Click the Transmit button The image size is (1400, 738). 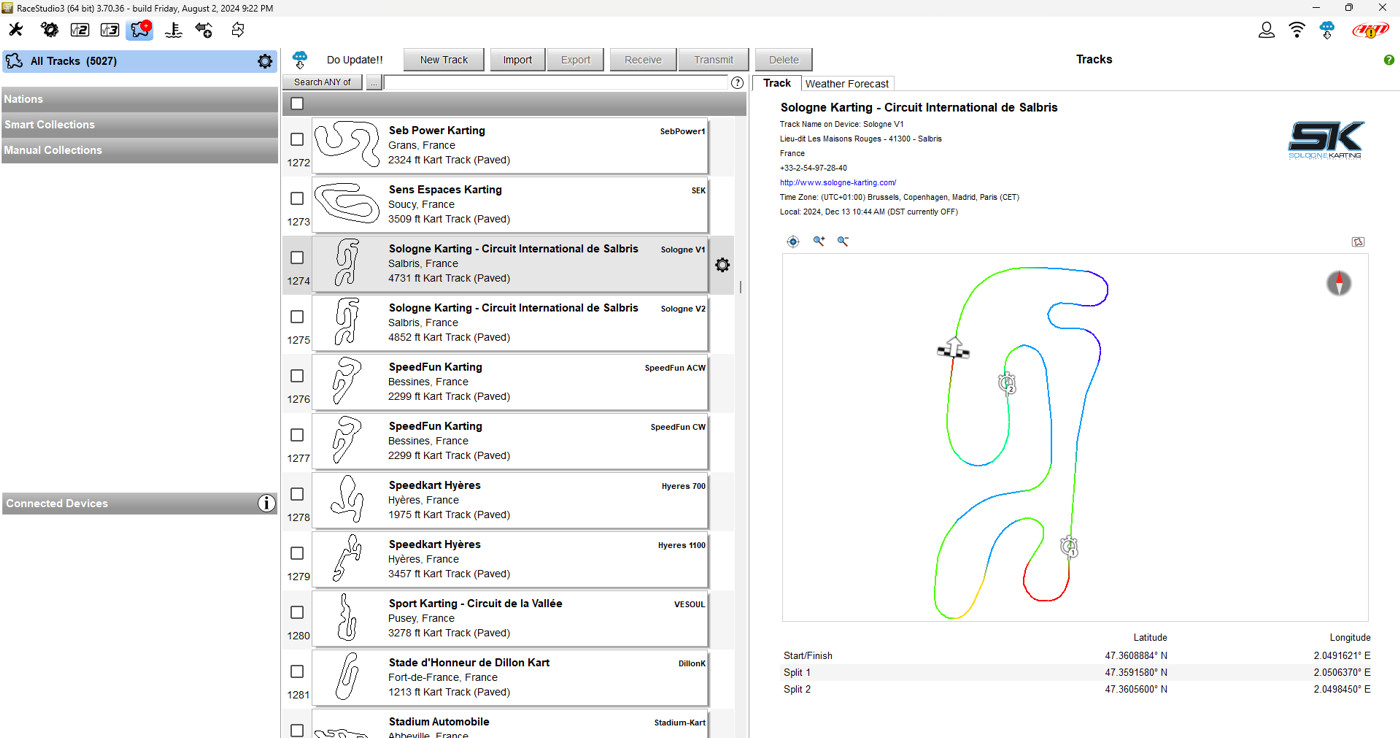[x=714, y=60]
